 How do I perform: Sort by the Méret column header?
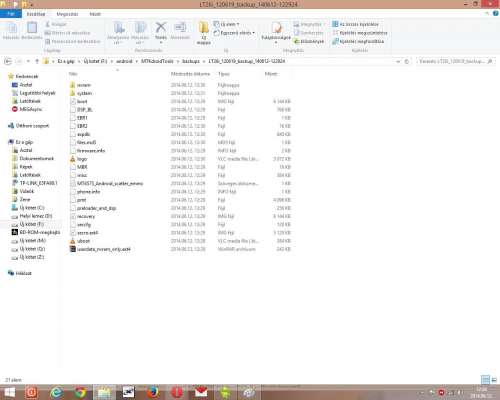tap(271, 74)
